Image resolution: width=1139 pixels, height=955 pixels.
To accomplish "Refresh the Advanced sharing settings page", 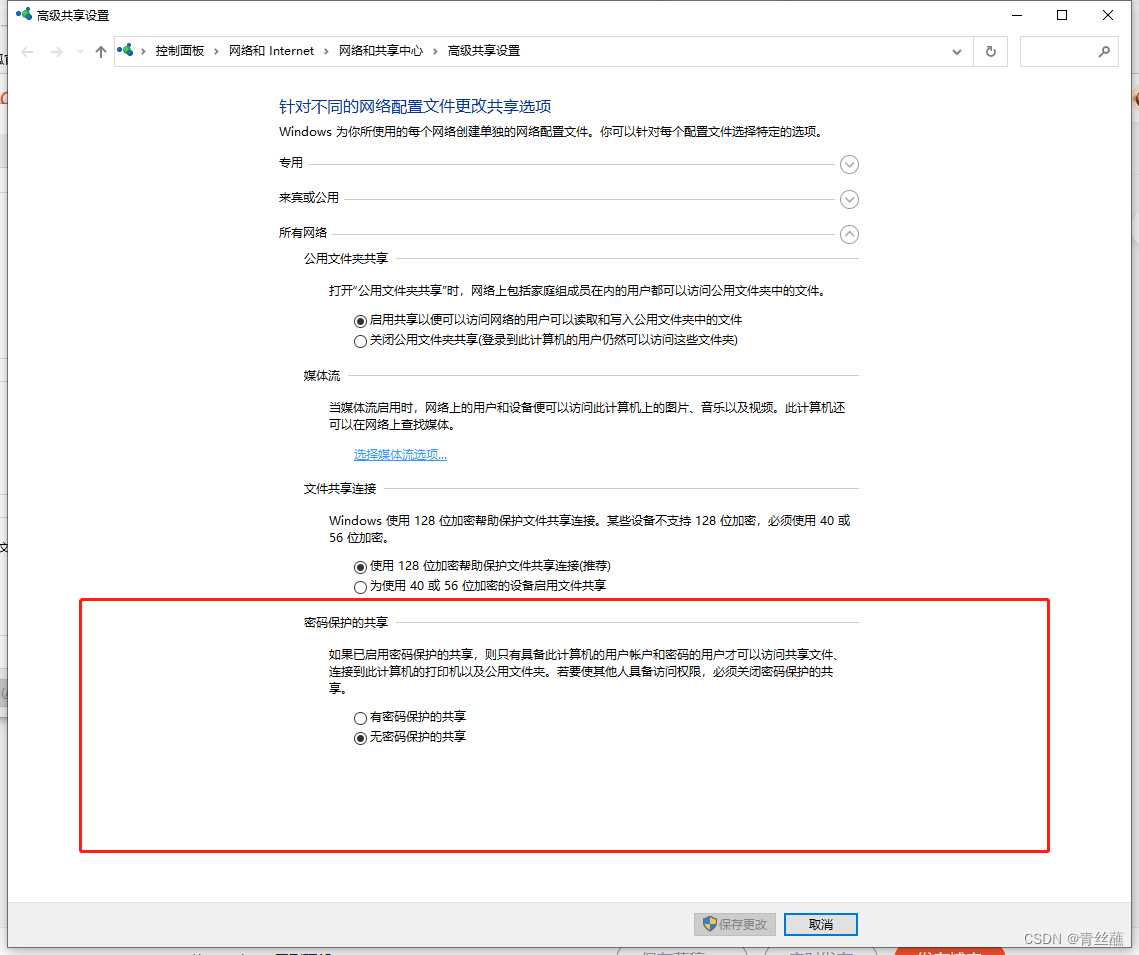I will coord(990,52).
